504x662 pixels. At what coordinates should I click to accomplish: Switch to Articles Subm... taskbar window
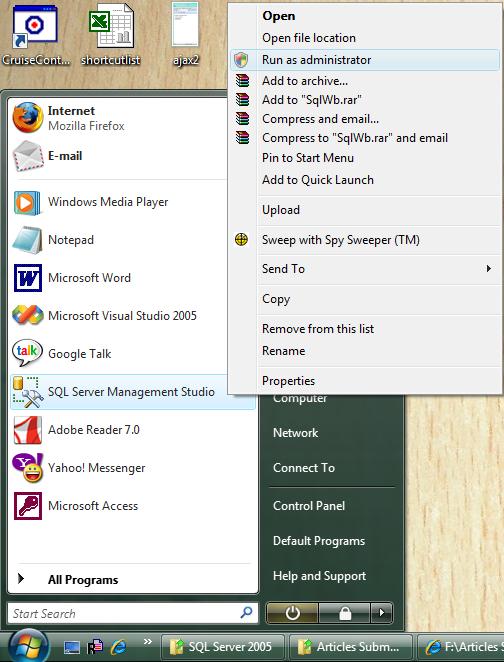[351, 647]
